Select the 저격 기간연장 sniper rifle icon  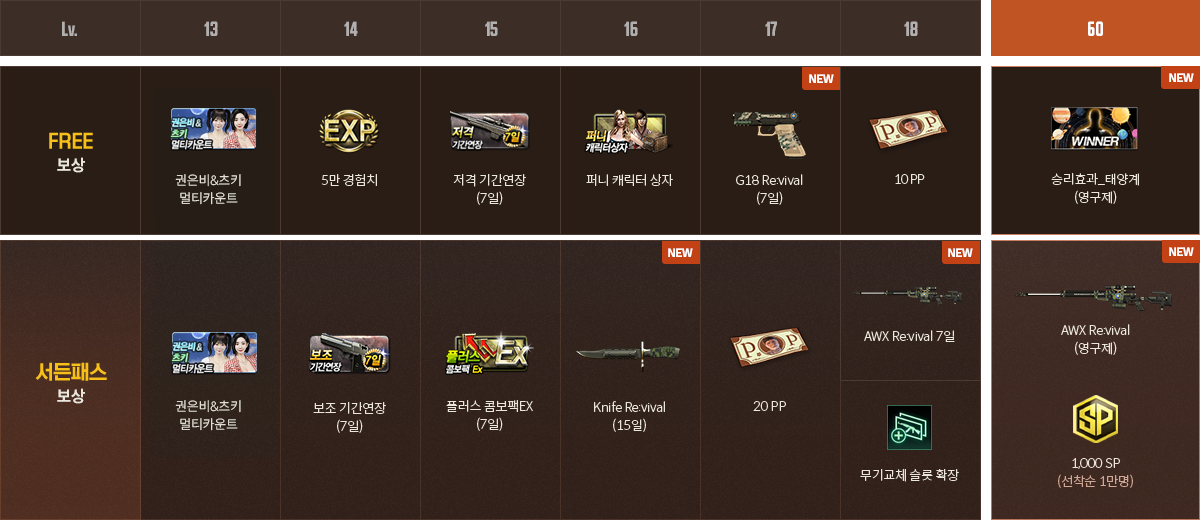pos(489,130)
